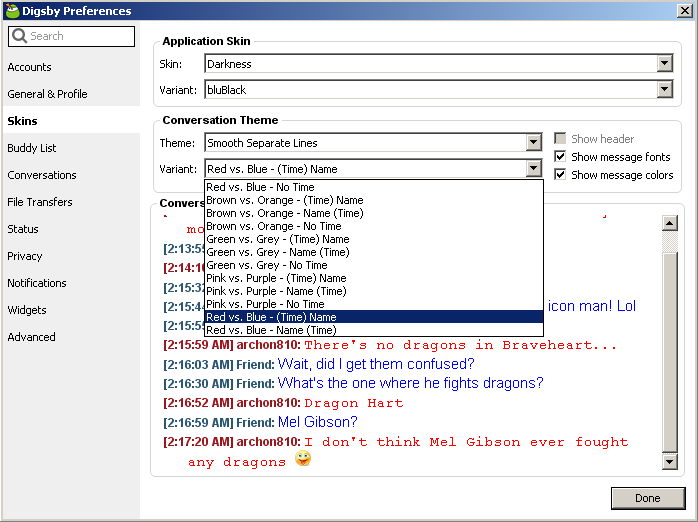Screen dimensions: 698x522
Task: Click message "Mel Gibson?"
Action: (x=317, y=421)
